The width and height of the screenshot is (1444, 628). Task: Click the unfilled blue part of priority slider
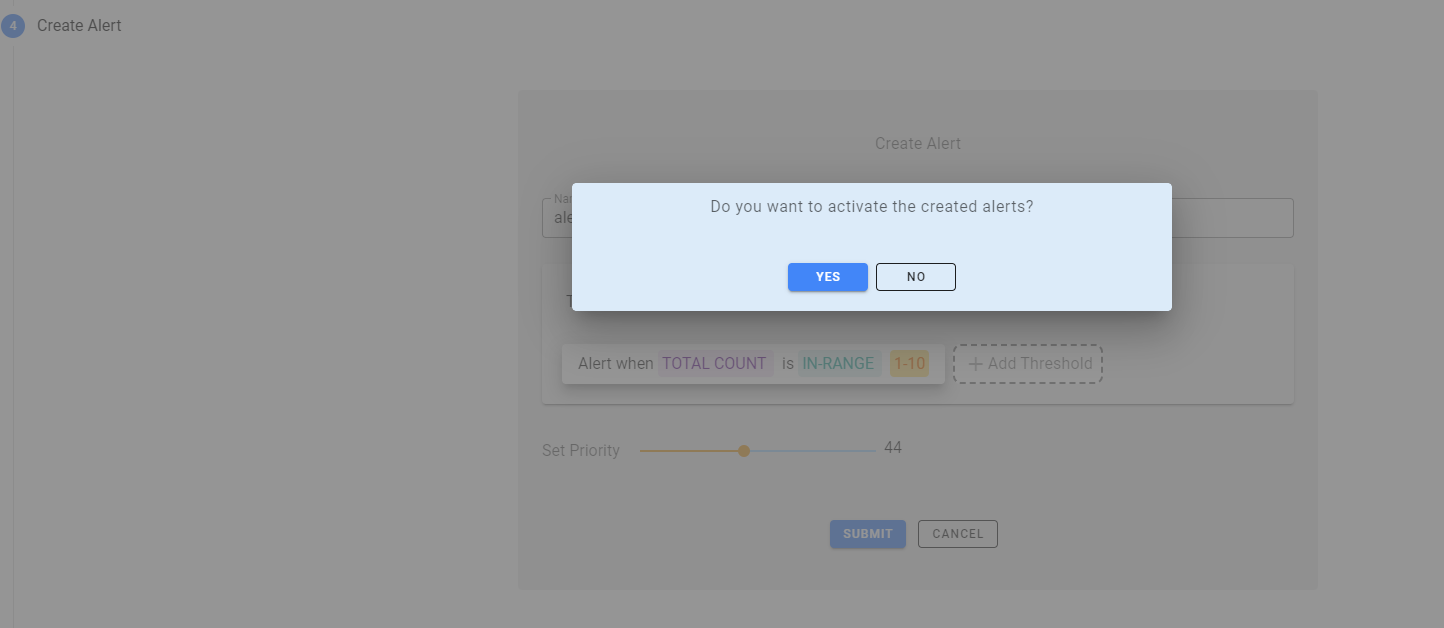(x=812, y=451)
